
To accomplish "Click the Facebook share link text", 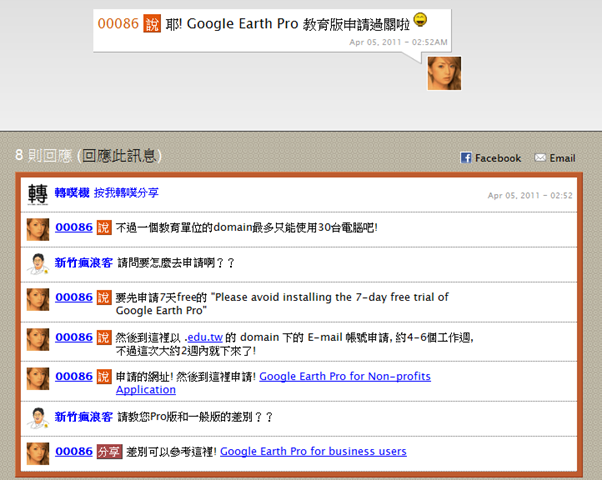I will tap(498, 158).
